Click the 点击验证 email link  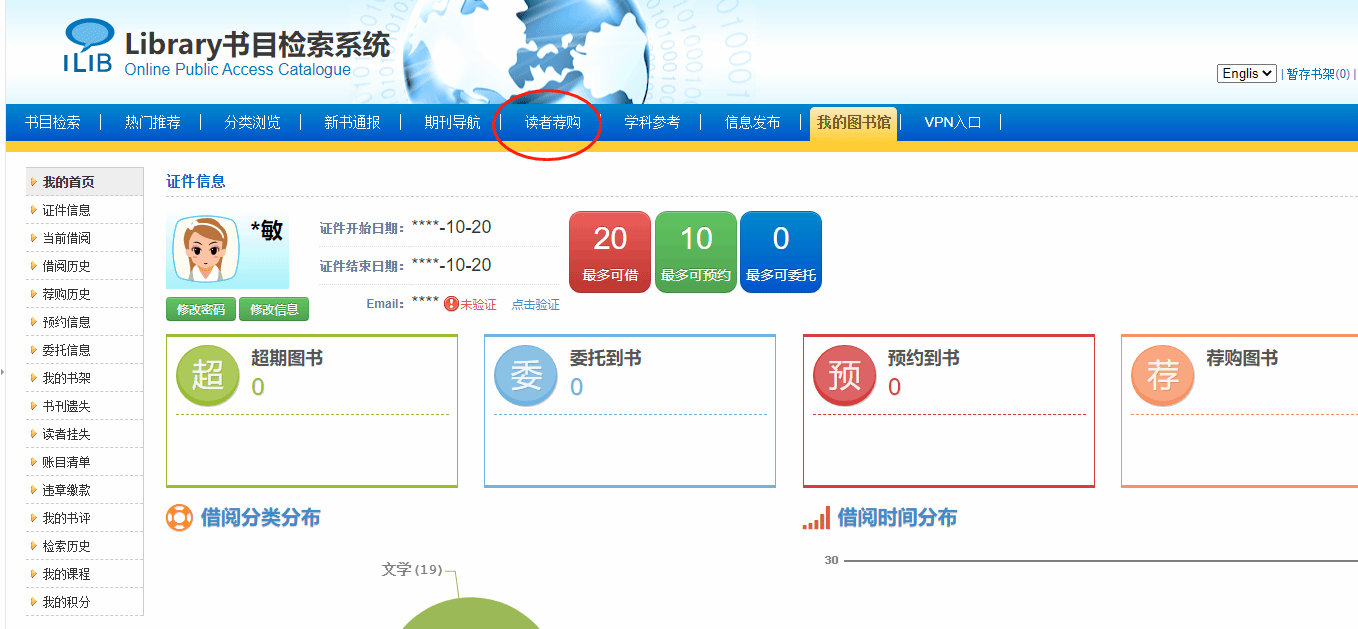point(536,305)
